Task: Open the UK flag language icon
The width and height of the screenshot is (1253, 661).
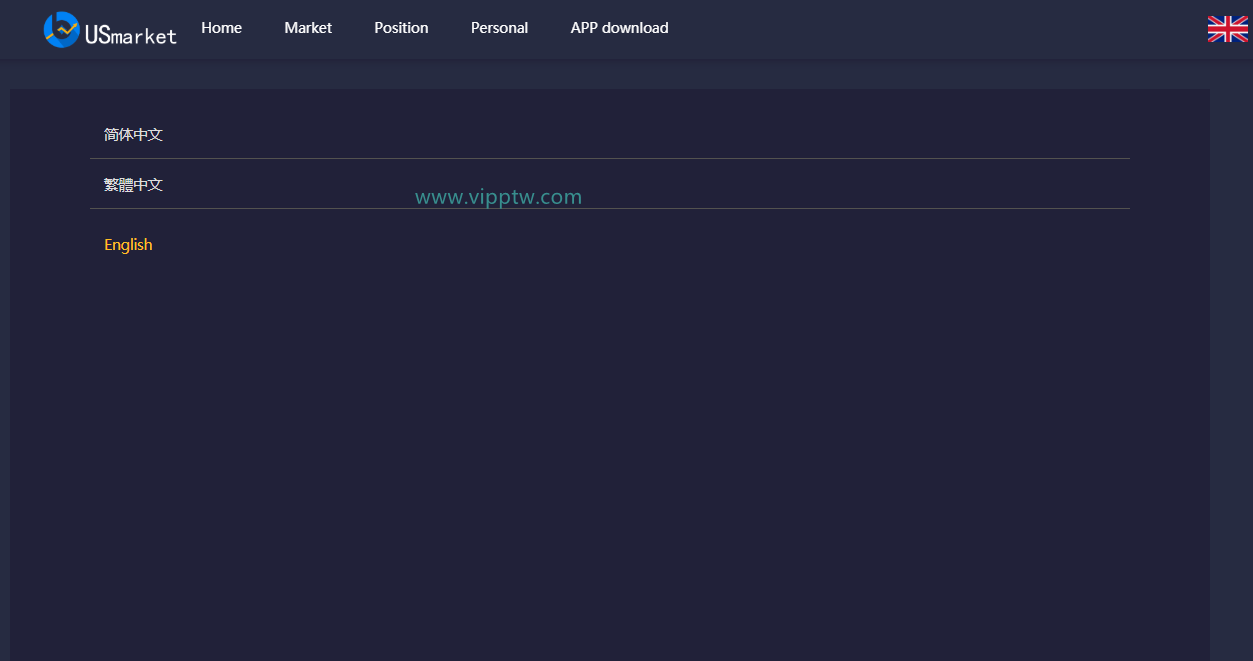Action: click(x=1227, y=29)
